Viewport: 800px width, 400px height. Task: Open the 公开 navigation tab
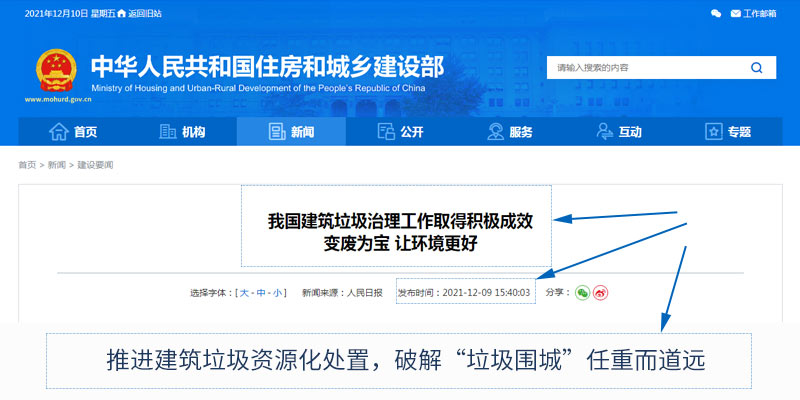(401, 132)
